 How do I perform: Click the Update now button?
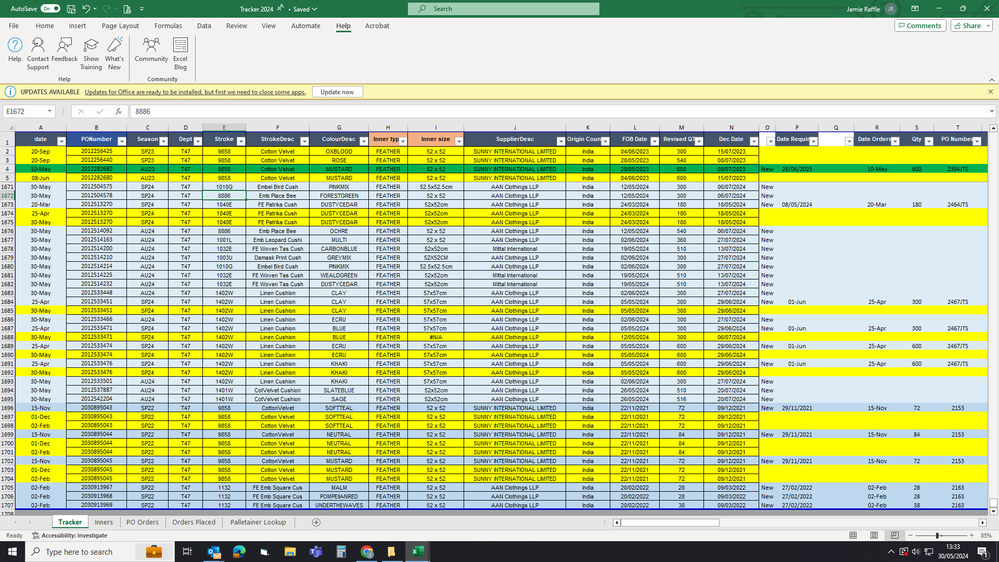tap(337, 92)
